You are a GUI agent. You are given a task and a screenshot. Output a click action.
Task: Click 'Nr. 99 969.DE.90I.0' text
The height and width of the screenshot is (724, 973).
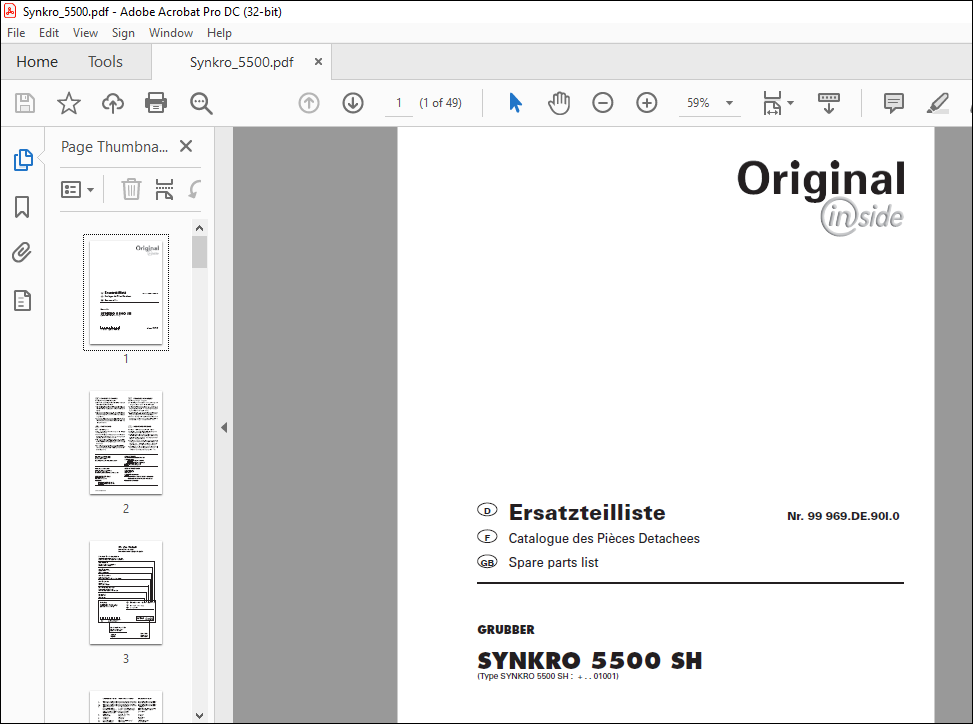(843, 516)
